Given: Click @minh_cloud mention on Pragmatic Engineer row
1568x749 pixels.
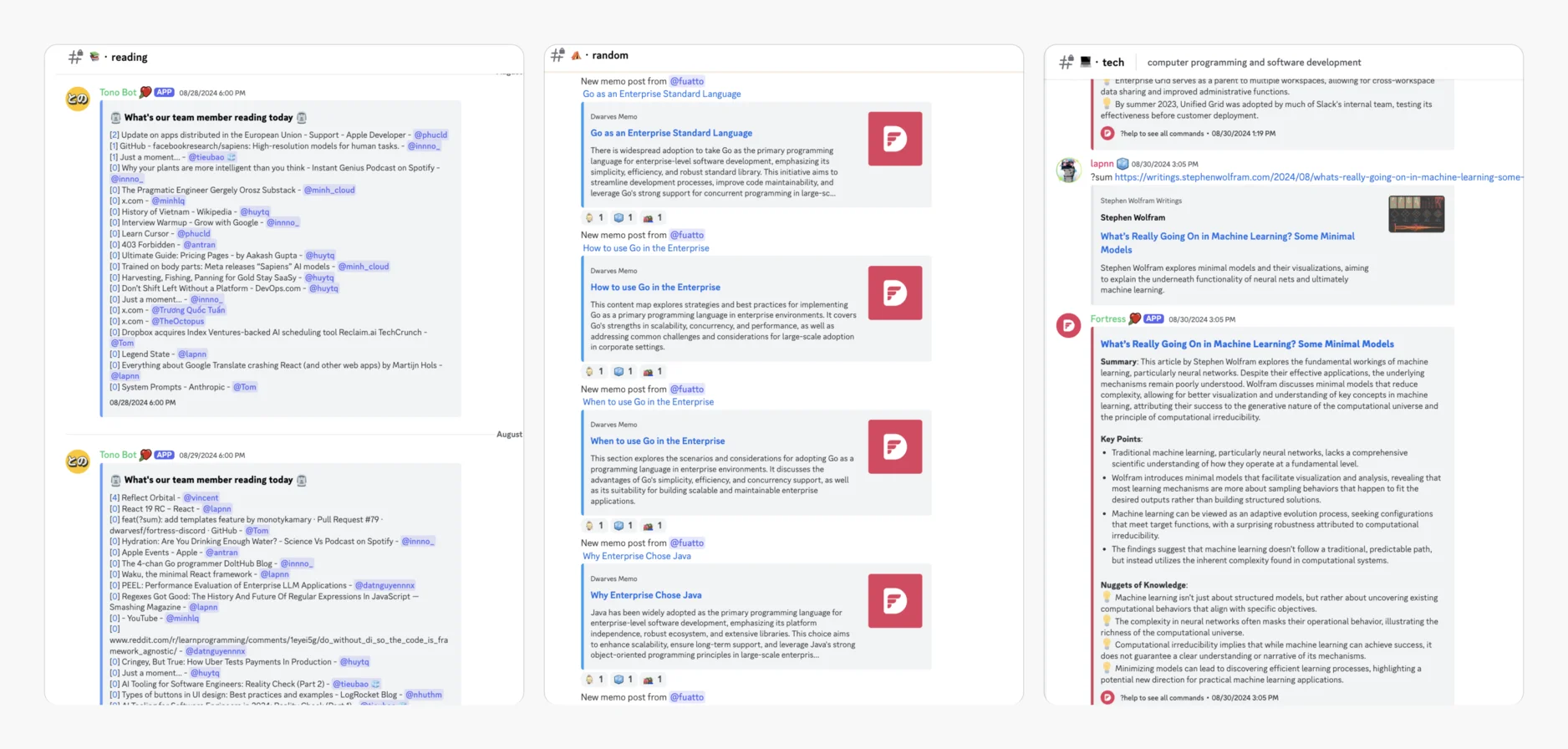Looking at the screenshot, I should [329, 190].
